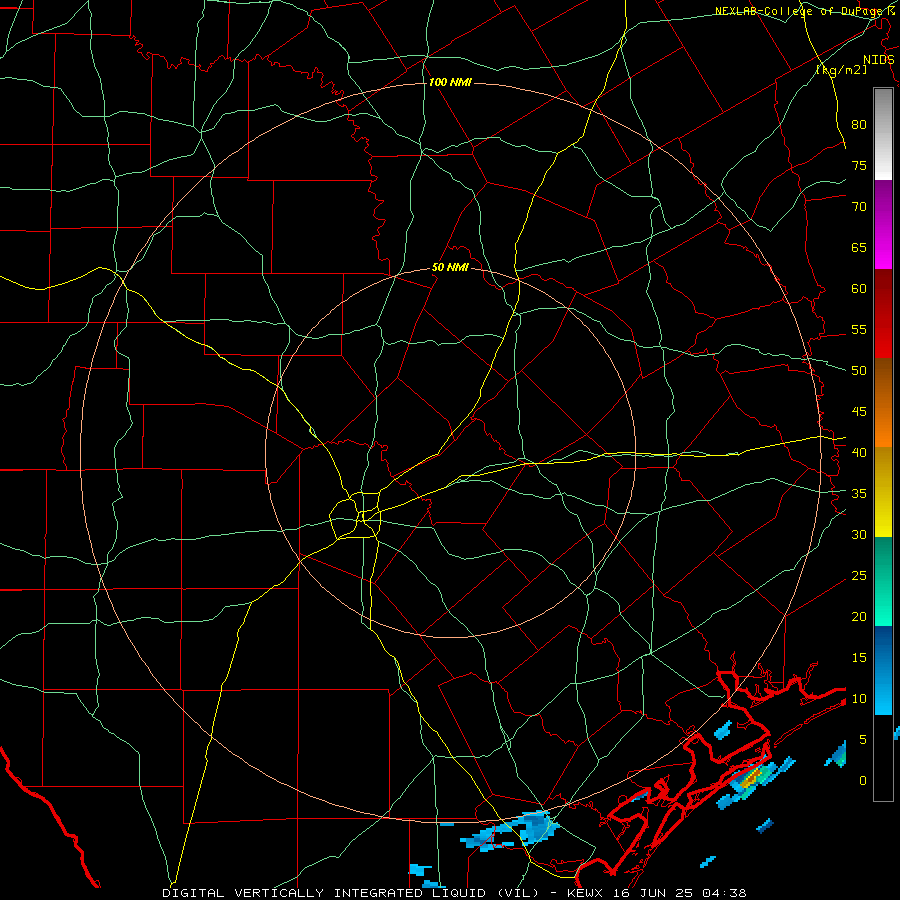Viewport: 900px width, 900px height.
Task: Select the blue segment of the color bar
Action: 883,670
